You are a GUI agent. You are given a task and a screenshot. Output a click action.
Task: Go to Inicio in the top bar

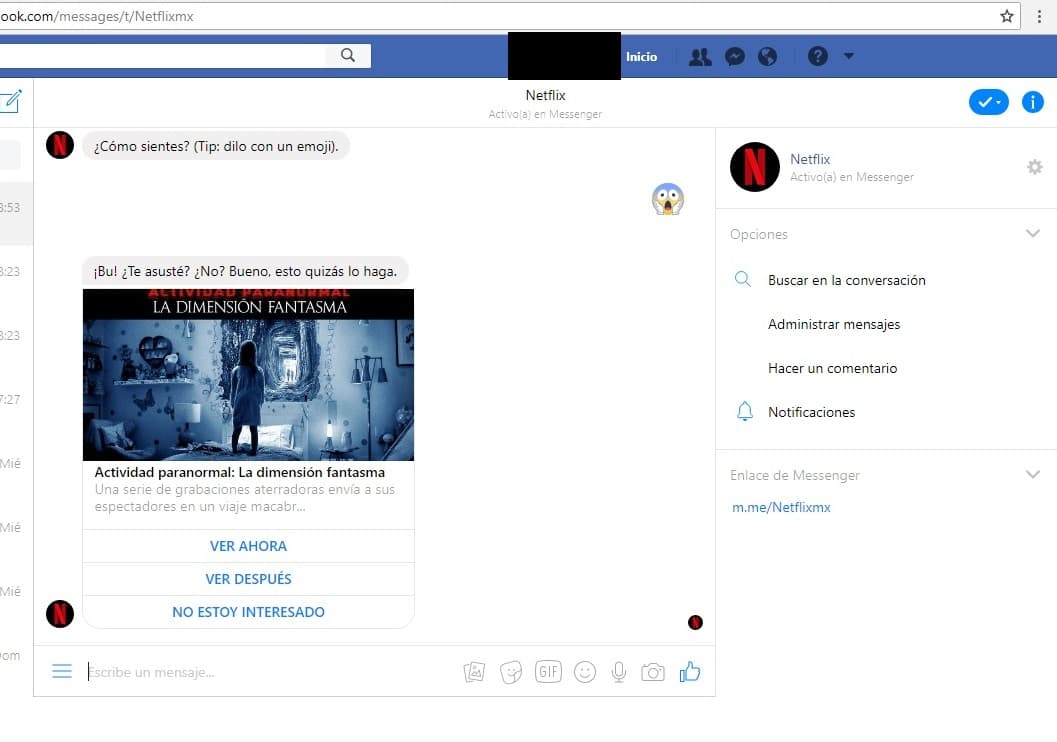641,57
